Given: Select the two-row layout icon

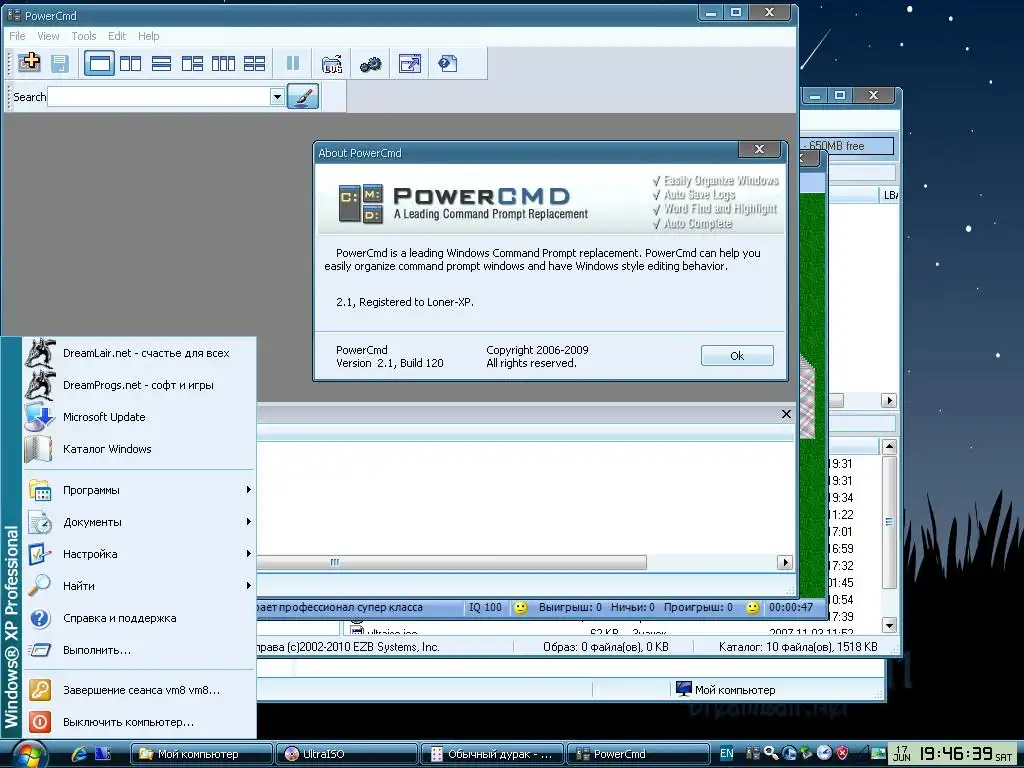Looking at the screenshot, I should (x=161, y=63).
